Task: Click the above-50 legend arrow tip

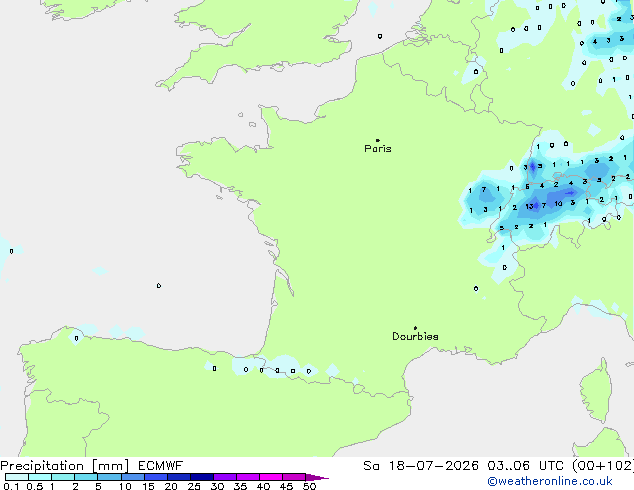Action: 319,477
